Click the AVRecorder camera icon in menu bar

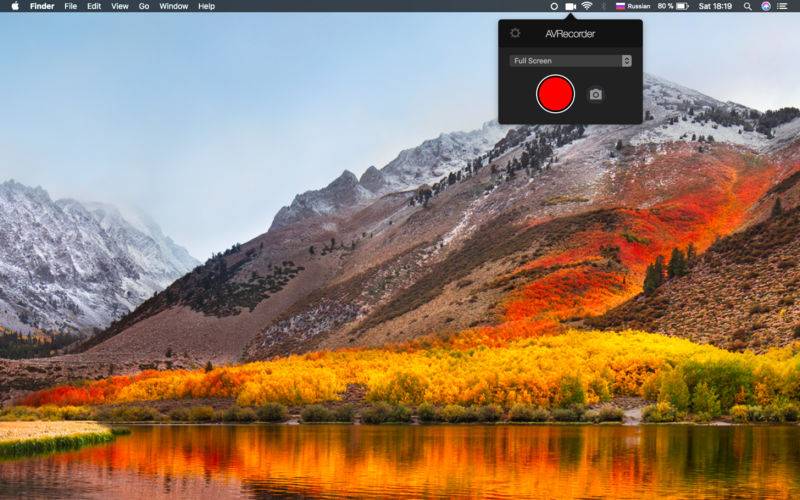click(x=570, y=6)
